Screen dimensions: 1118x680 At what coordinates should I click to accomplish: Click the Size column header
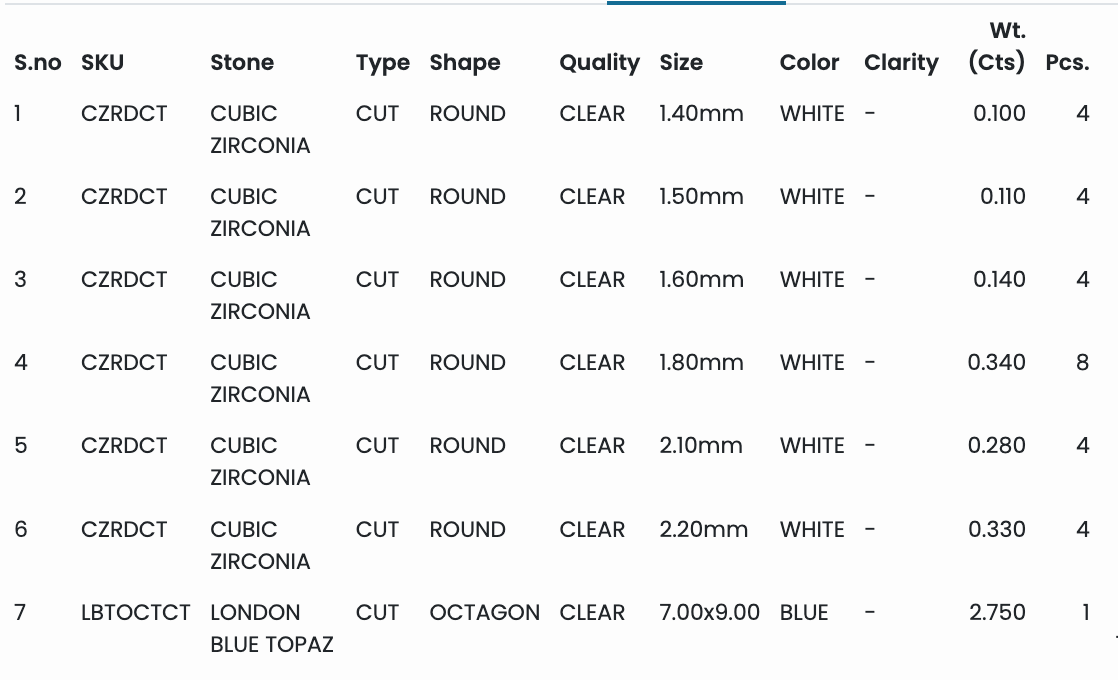[x=681, y=63]
